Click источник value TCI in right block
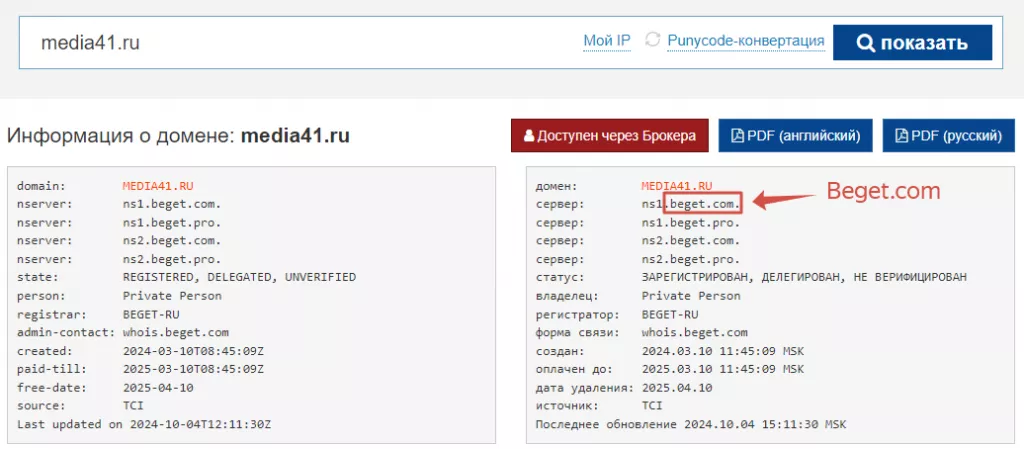Screen dimensions: 1024x449 coord(652,406)
